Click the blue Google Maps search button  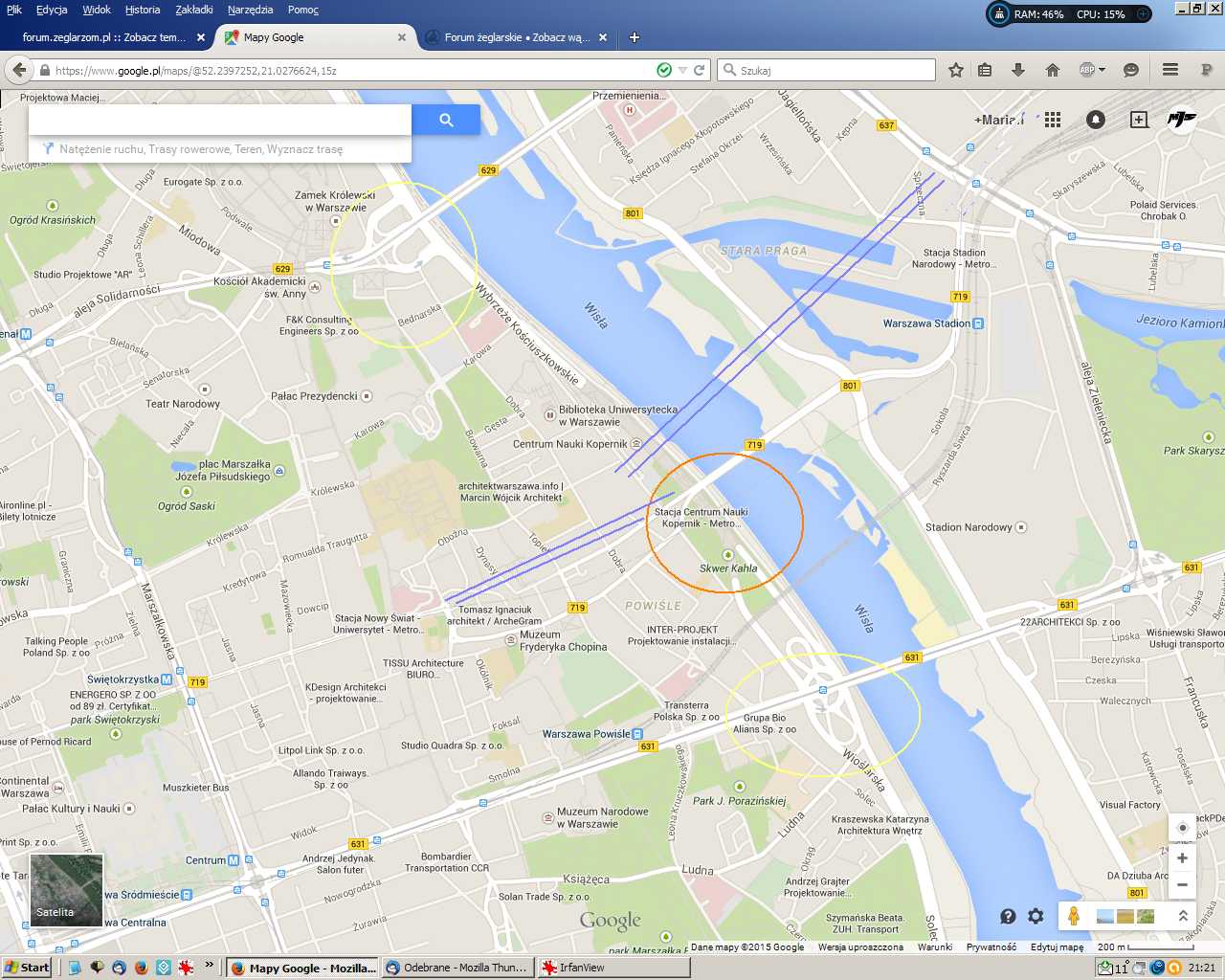coord(446,120)
